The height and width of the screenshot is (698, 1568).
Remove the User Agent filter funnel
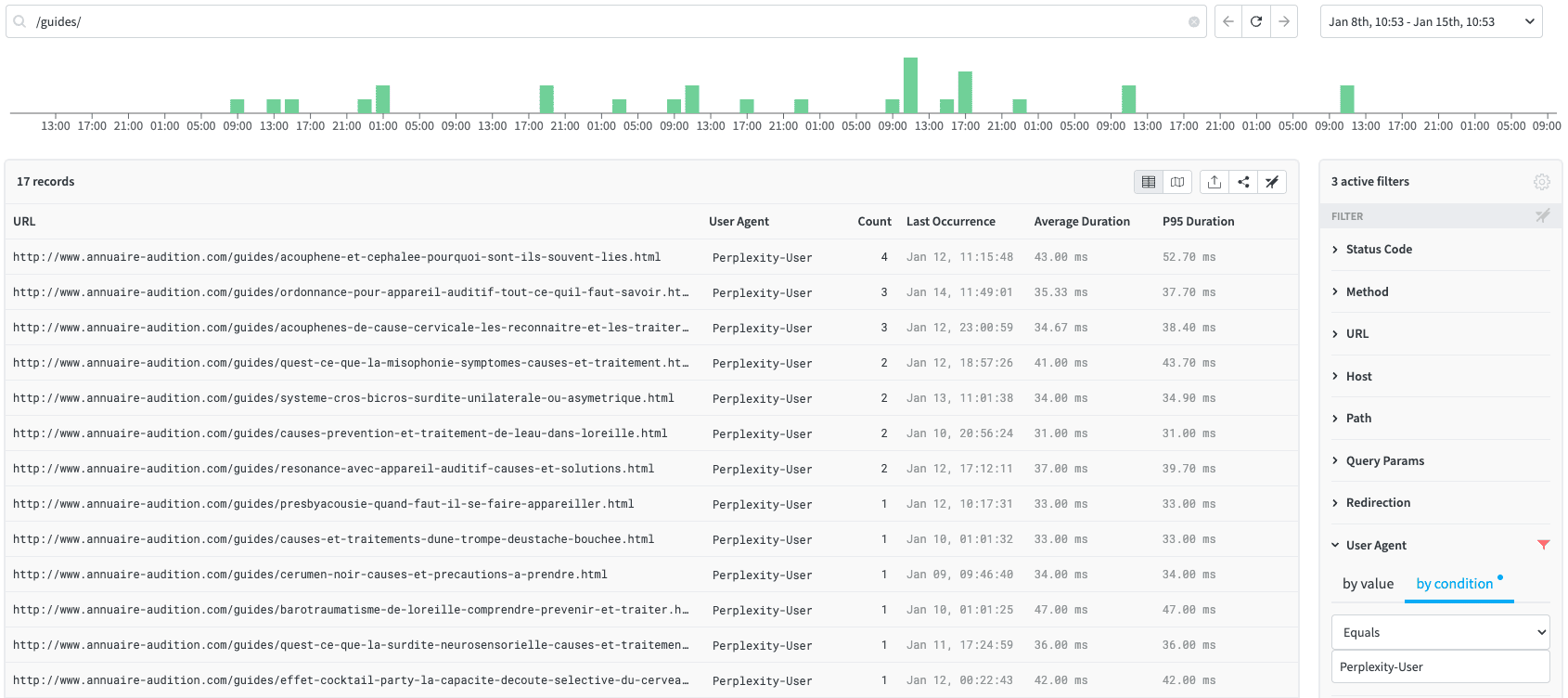coord(1543,545)
